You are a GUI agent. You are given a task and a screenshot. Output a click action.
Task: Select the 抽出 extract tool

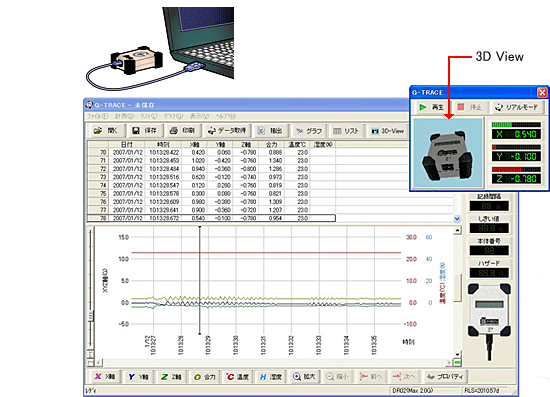(270, 131)
